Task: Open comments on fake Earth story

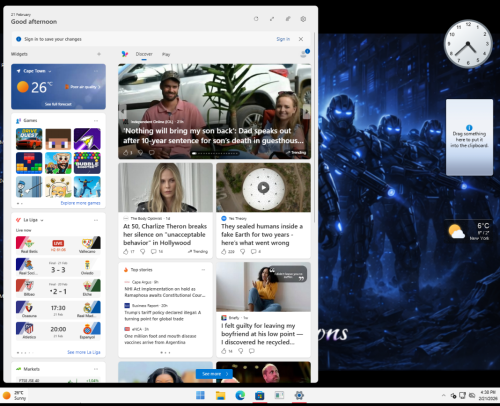Action: click(256, 252)
